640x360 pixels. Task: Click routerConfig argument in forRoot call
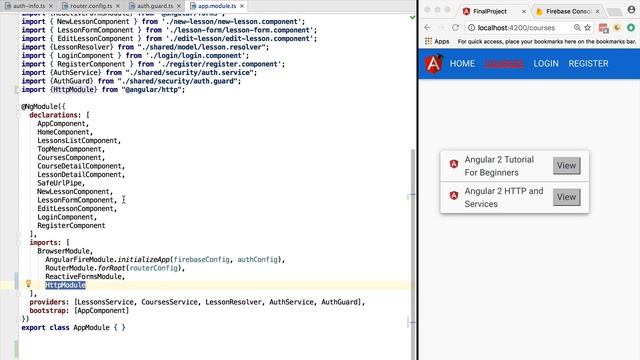153,268
